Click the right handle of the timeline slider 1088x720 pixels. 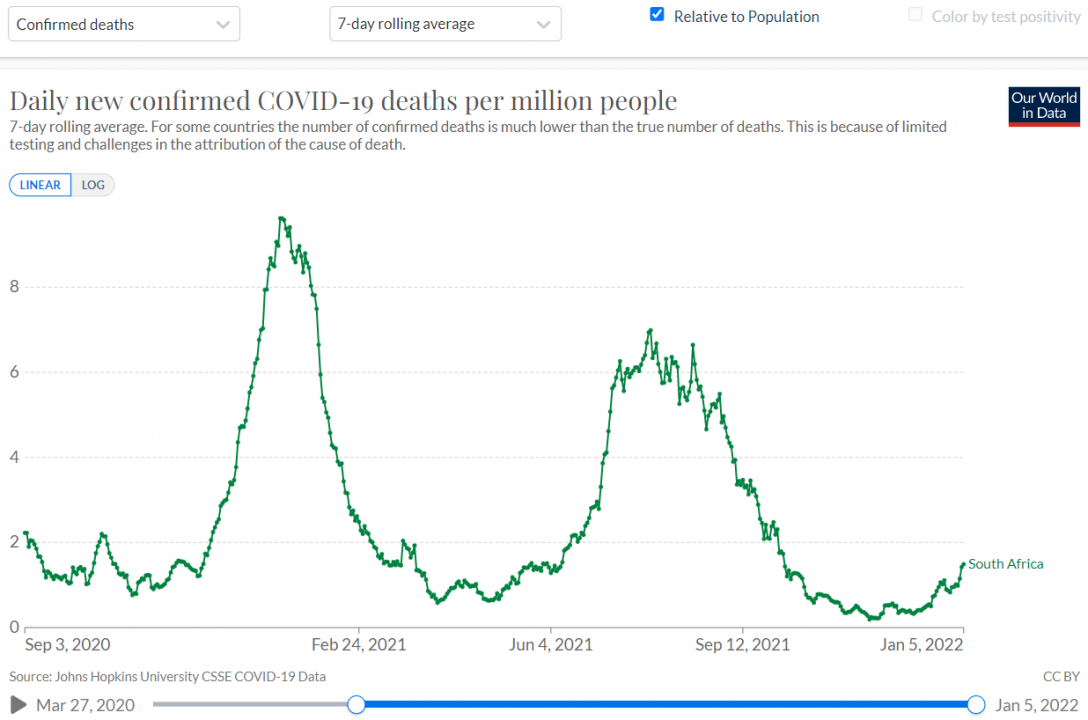[x=977, y=705]
